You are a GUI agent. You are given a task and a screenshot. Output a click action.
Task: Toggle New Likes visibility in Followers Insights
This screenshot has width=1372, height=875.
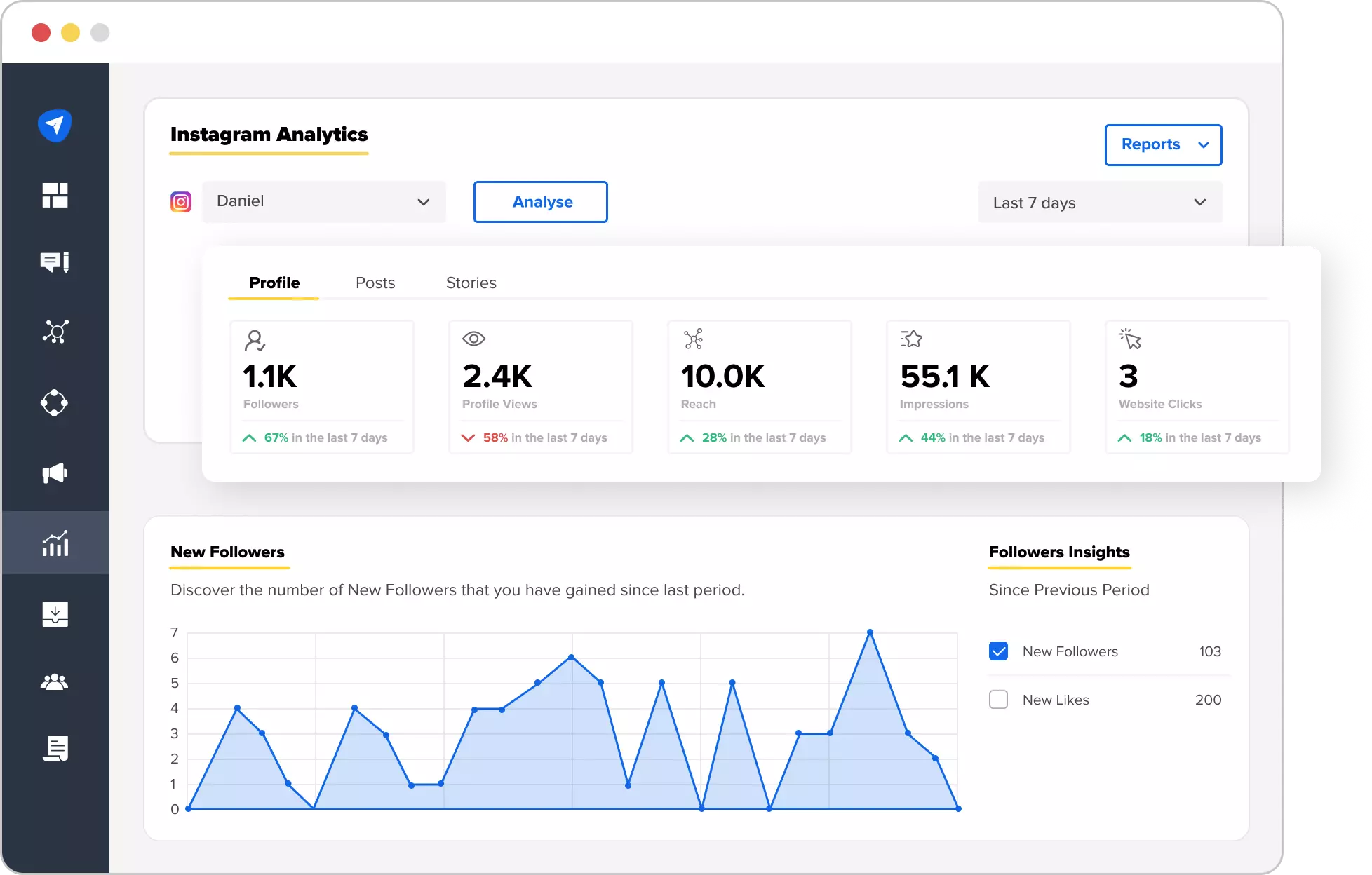pyautogui.click(x=998, y=699)
